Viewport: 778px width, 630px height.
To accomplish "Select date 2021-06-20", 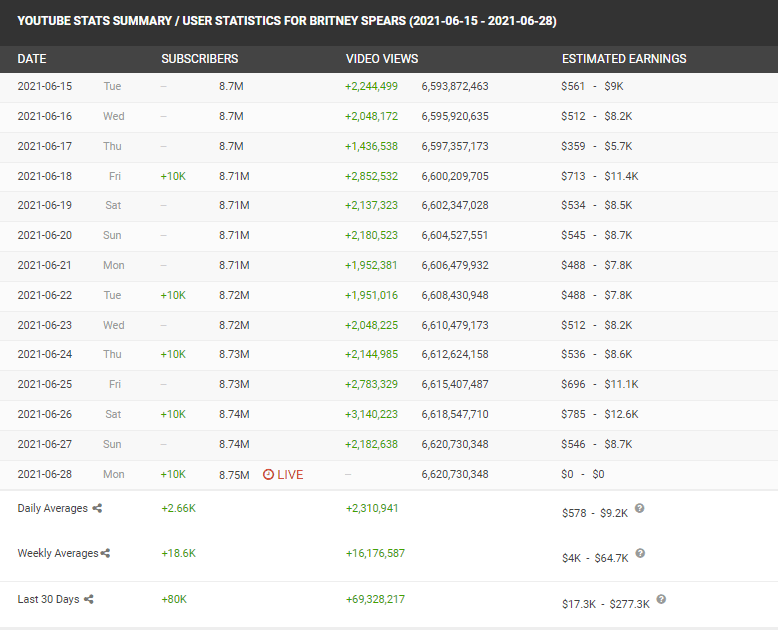I will pyautogui.click(x=45, y=235).
